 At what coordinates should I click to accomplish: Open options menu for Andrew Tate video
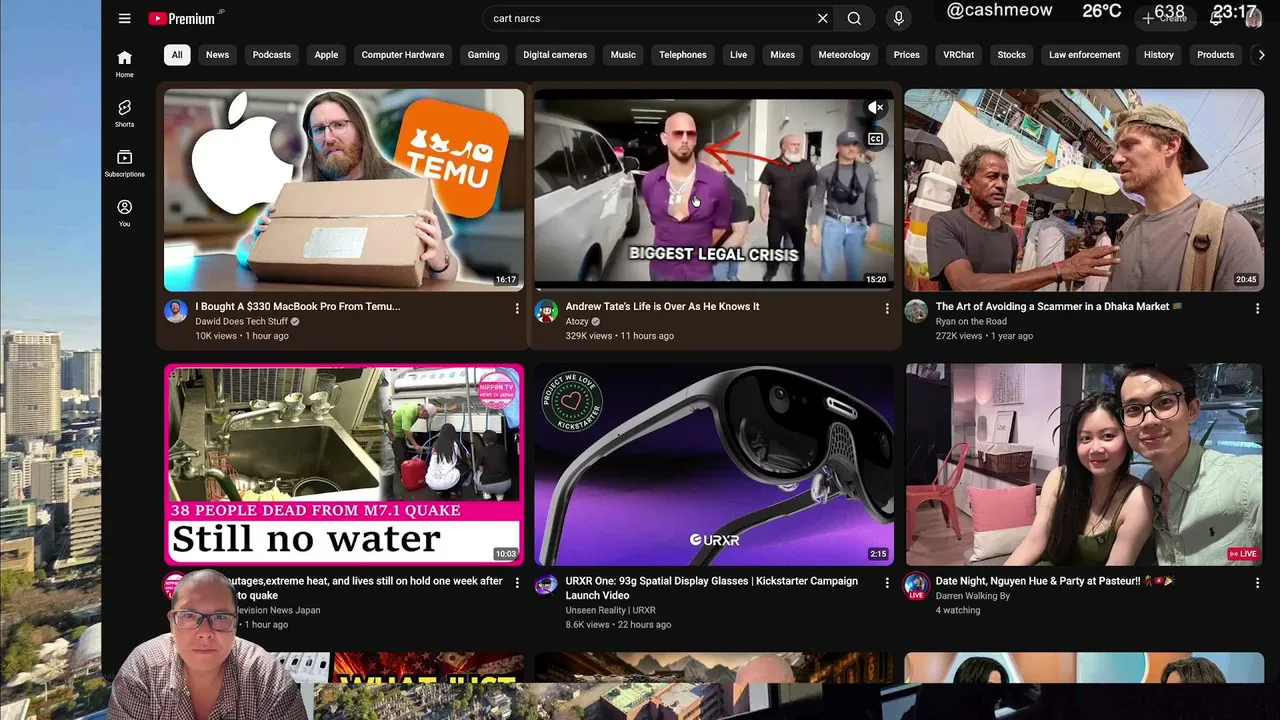[887, 309]
